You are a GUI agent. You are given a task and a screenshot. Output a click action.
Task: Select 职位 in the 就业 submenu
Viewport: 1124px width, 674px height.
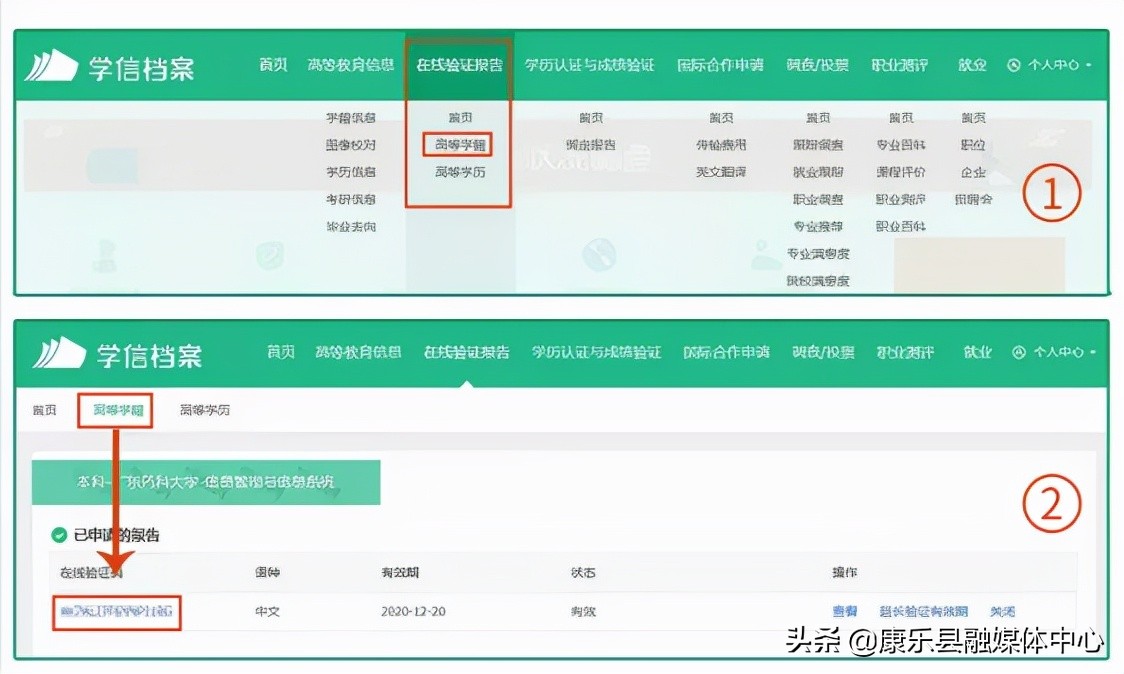[x=973, y=145]
